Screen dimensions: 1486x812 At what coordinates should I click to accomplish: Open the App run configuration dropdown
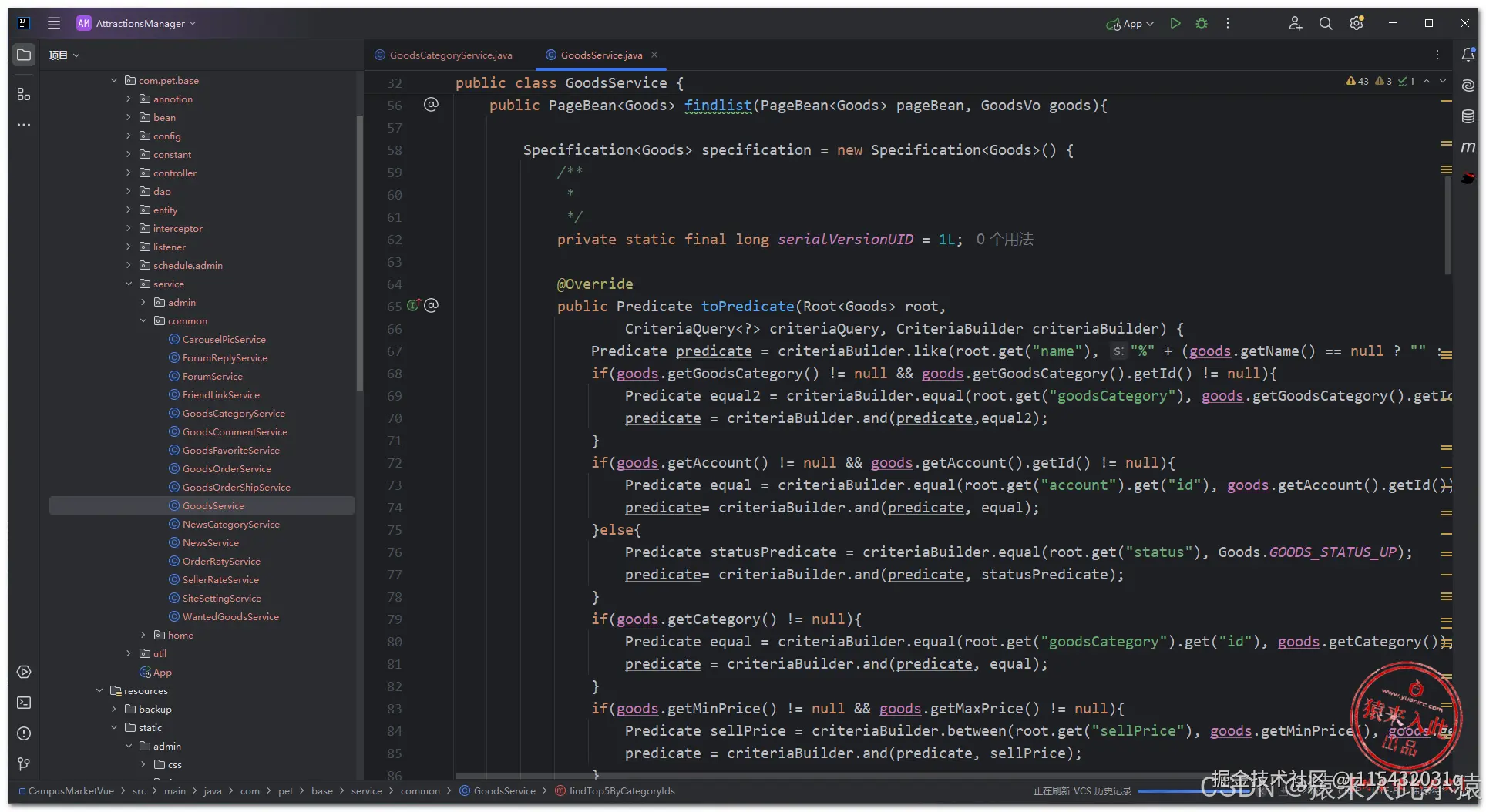click(x=1130, y=23)
